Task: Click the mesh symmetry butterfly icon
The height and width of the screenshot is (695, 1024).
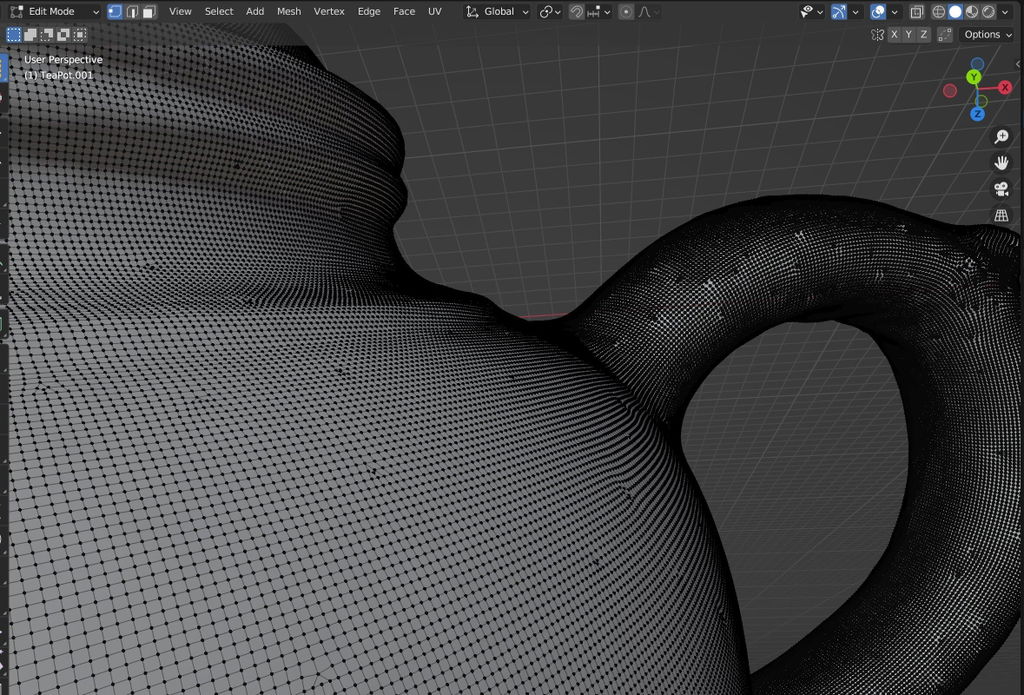Action: coord(877,35)
